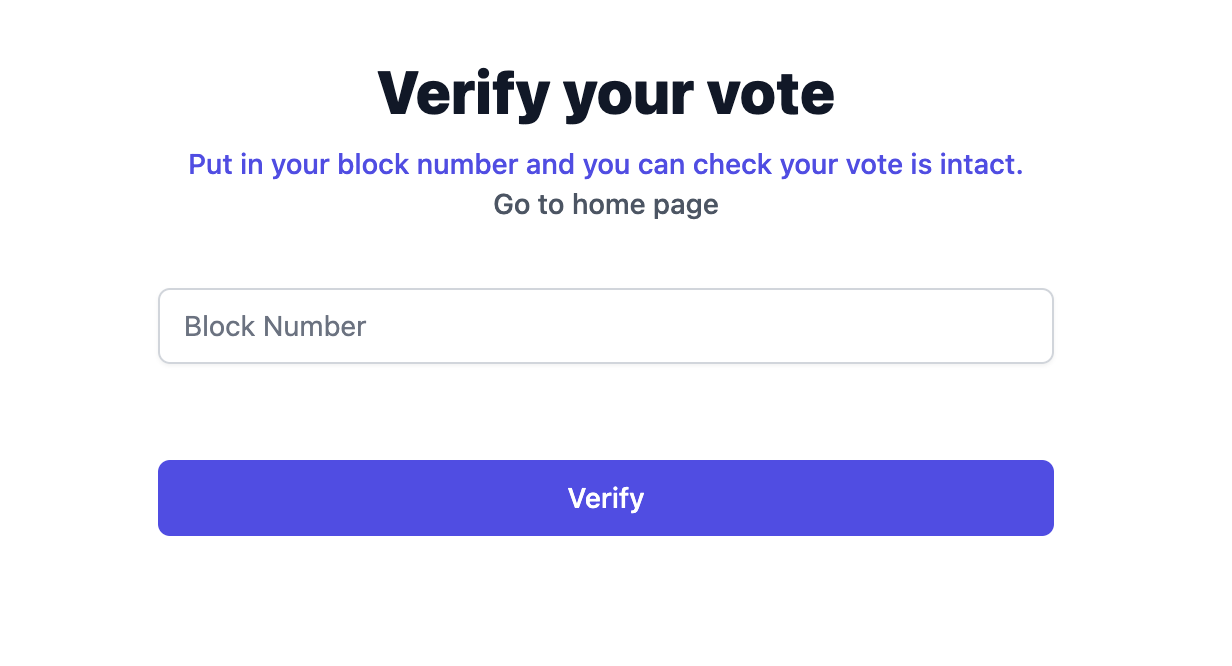Image resolution: width=1232 pixels, height=666 pixels.
Task: Submit the form with the purple Verify button
Action: tap(605, 498)
